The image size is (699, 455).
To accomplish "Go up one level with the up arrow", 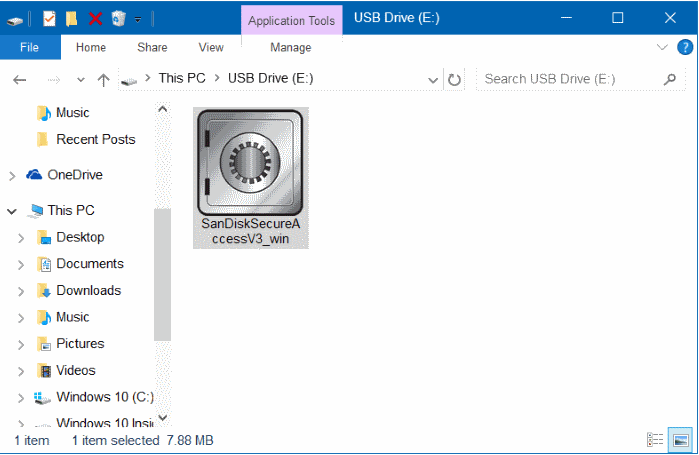I will [103, 80].
